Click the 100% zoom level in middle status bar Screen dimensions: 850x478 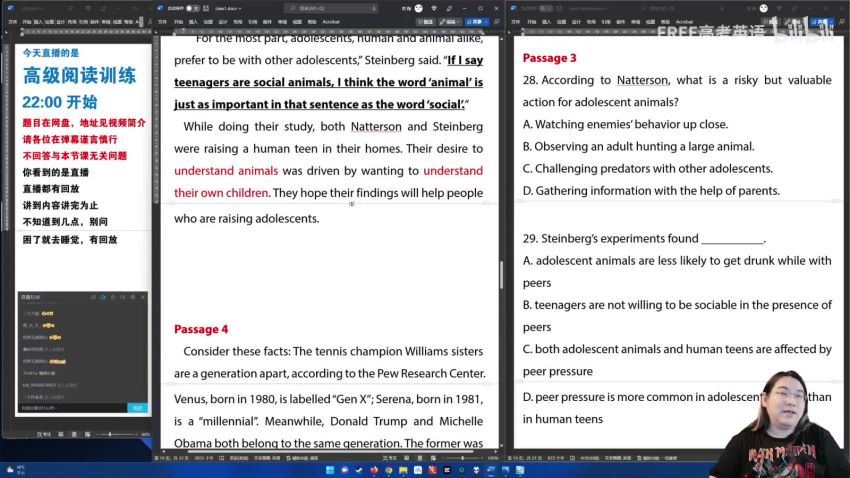coord(492,458)
